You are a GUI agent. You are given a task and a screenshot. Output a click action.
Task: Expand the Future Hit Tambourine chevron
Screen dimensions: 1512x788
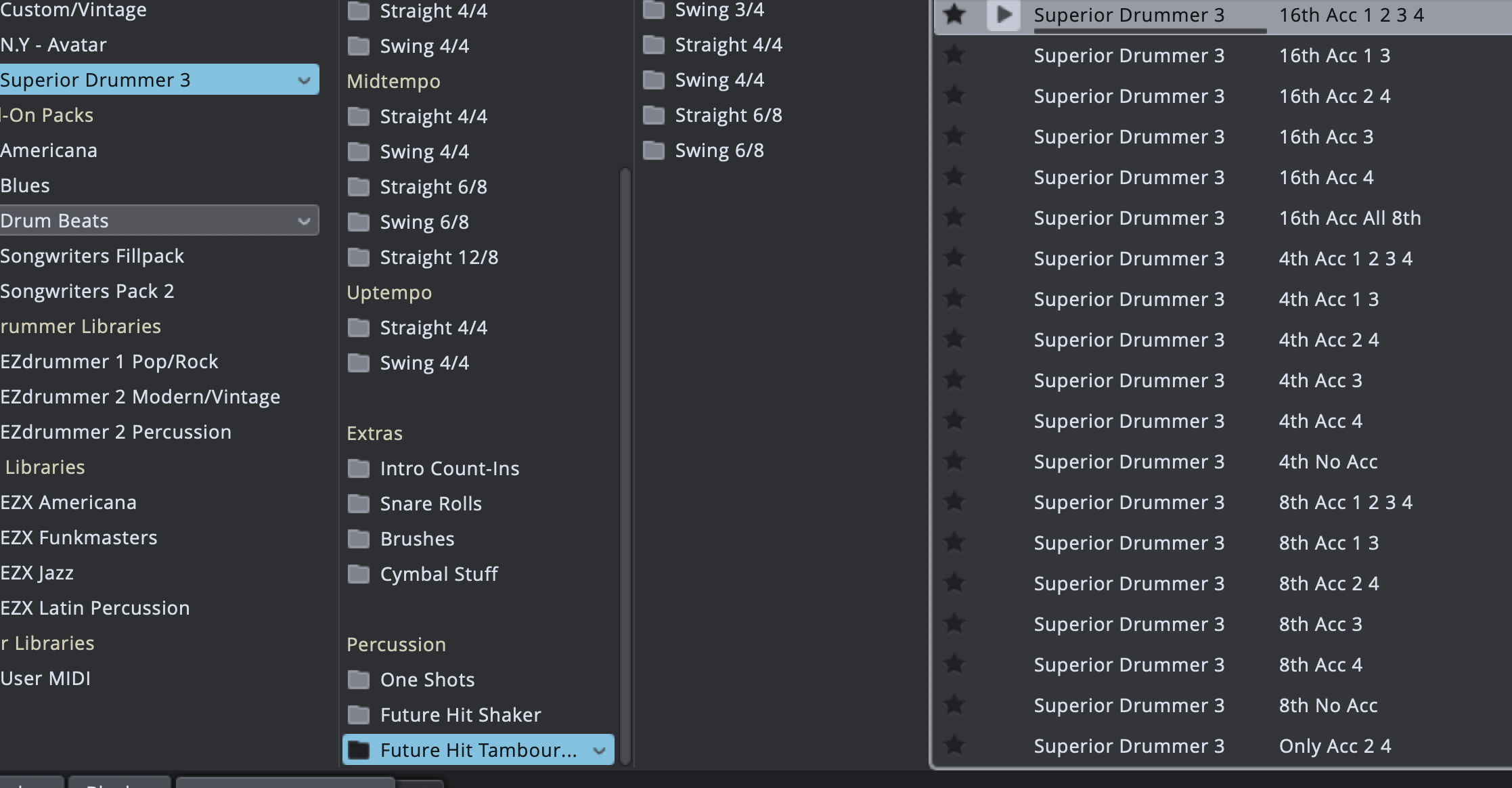click(599, 750)
